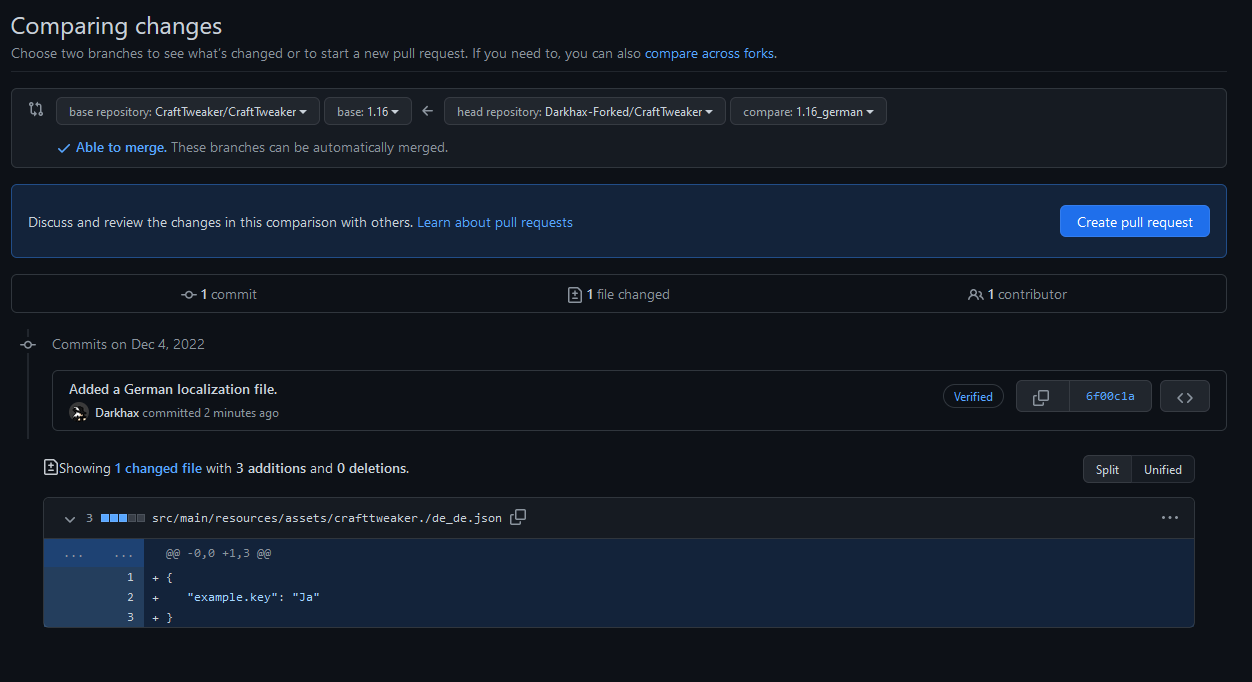The image size is (1252, 682).
Task: Open the base: 1.16 branch dropdown
Action: pos(367,112)
